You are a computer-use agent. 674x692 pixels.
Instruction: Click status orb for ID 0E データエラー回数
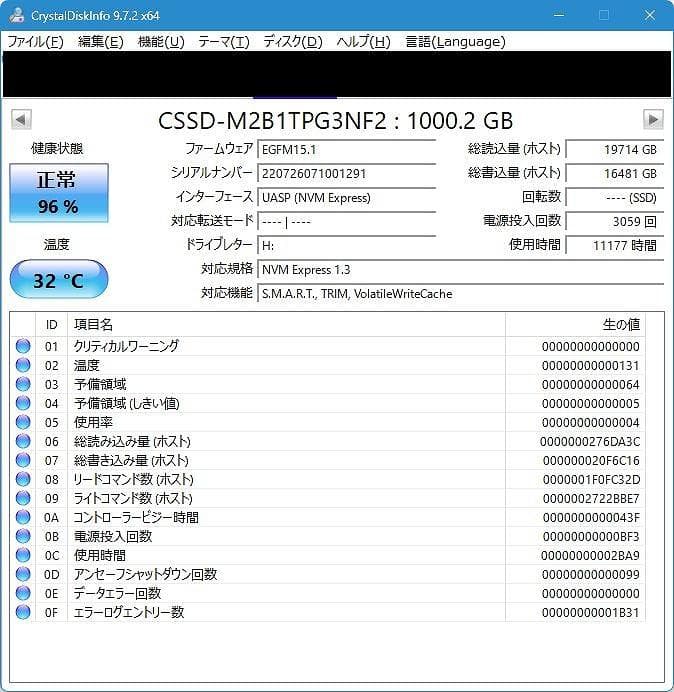click(x=23, y=593)
